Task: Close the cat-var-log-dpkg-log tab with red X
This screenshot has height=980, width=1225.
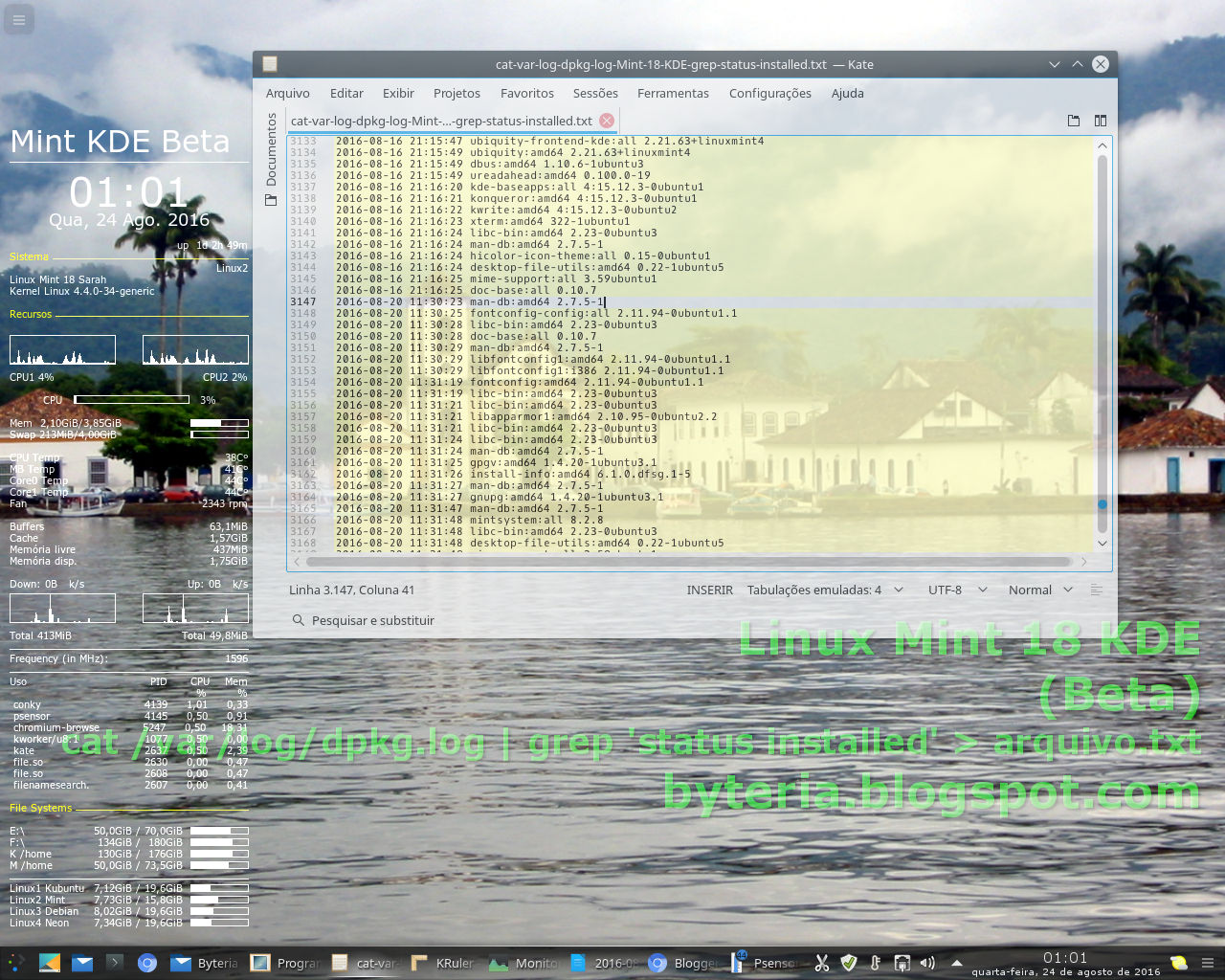Action: click(607, 121)
